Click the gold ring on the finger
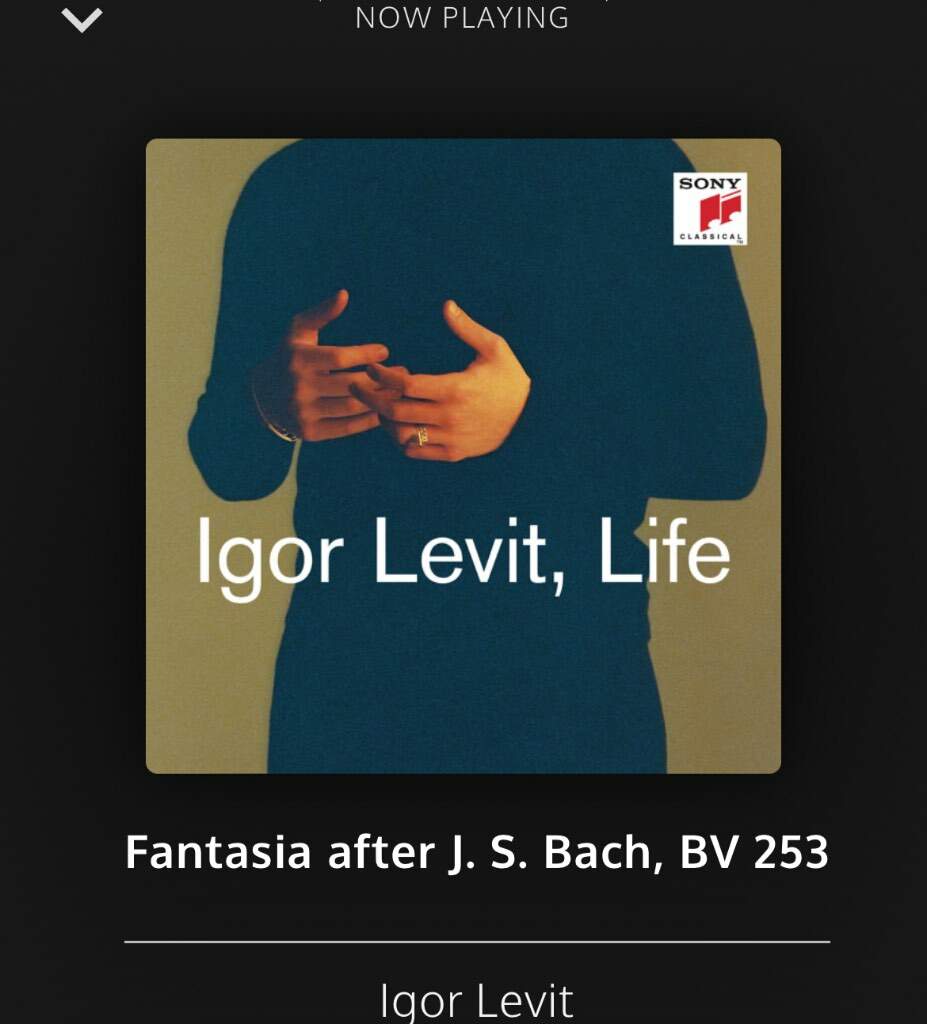This screenshot has width=927, height=1024. coord(422,435)
